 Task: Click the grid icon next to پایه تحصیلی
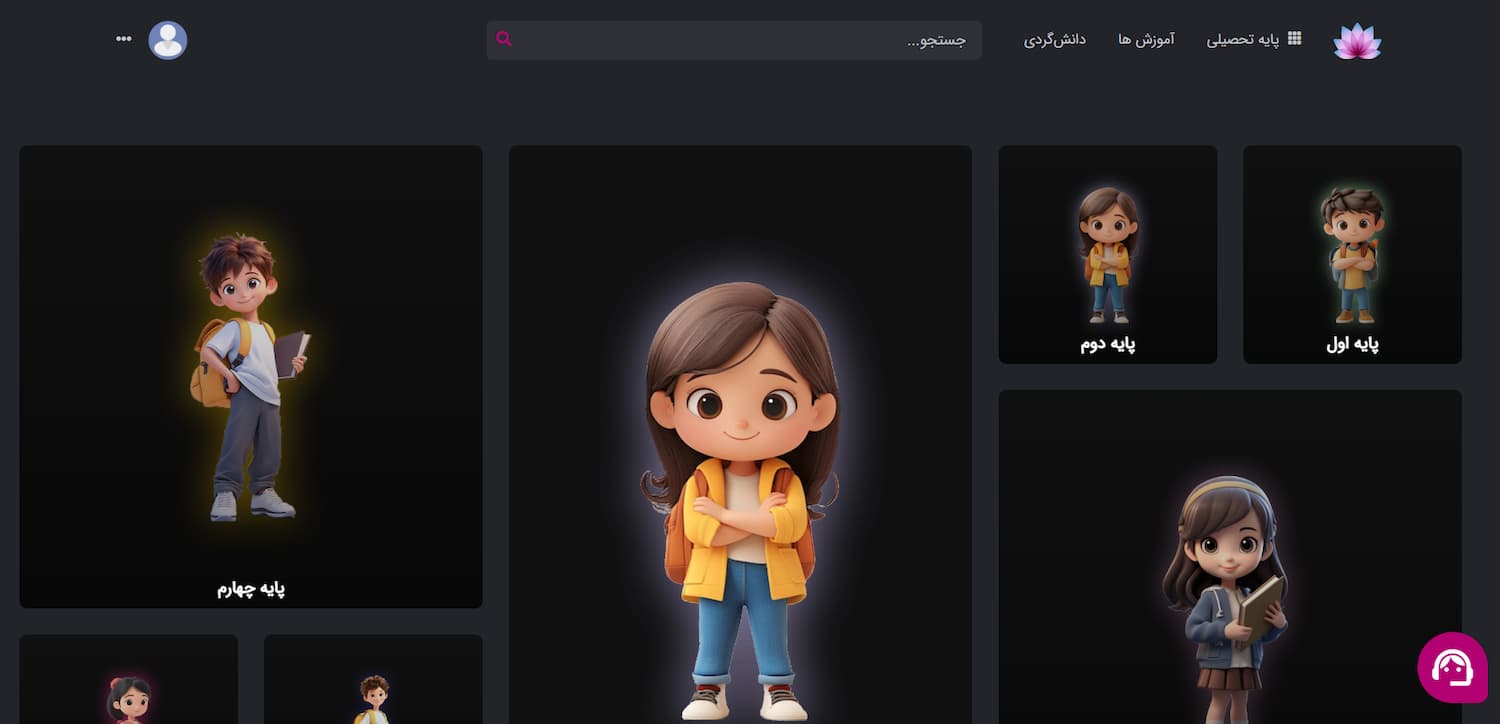pyautogui.click(x=1294, y=38)
